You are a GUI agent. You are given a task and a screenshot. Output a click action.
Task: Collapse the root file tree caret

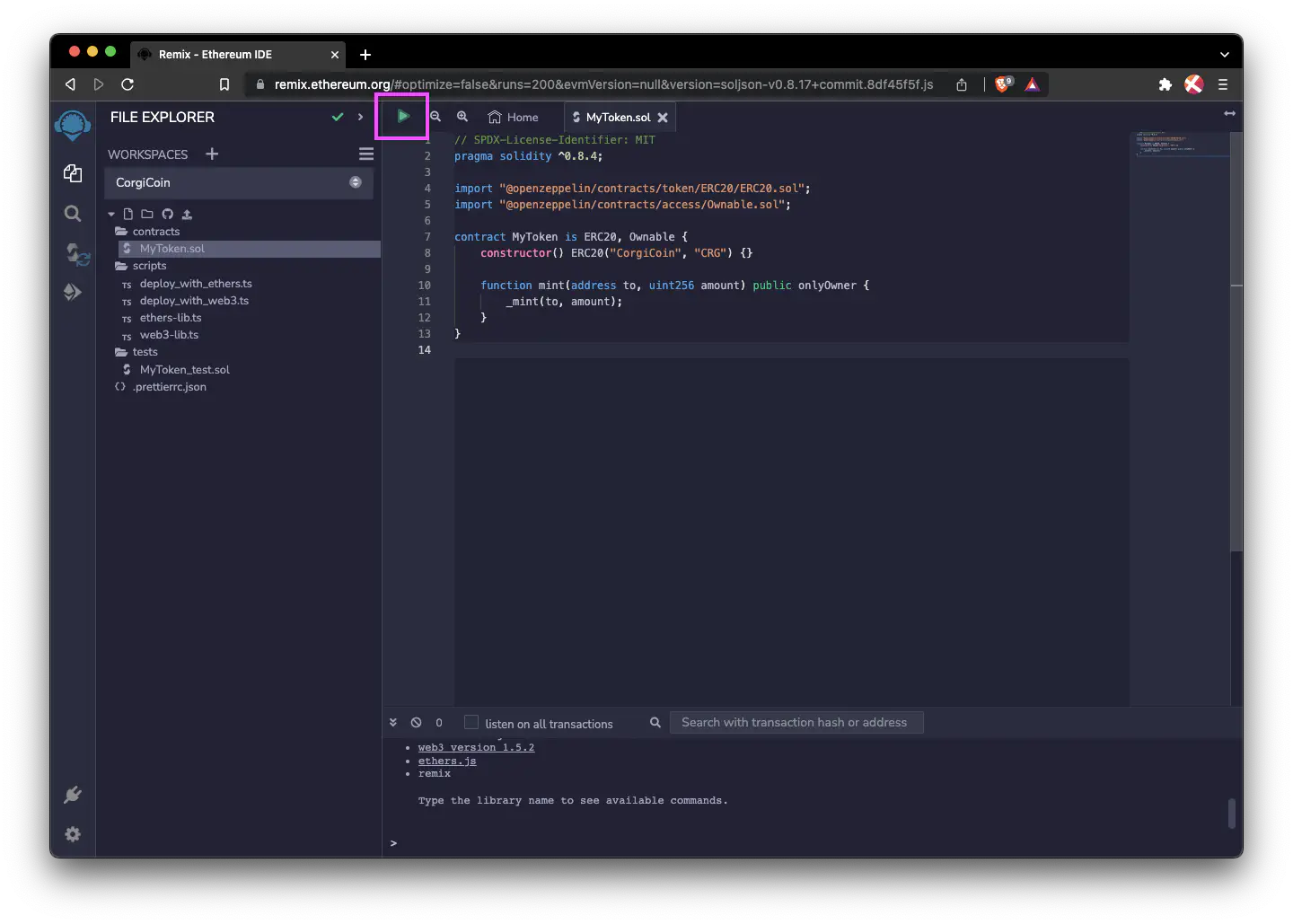click(111, 214)
